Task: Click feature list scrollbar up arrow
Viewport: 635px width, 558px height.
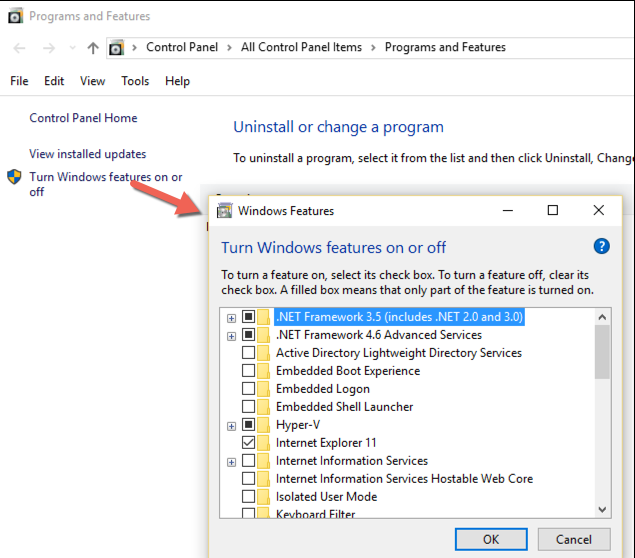Action: tap(602, 317)
